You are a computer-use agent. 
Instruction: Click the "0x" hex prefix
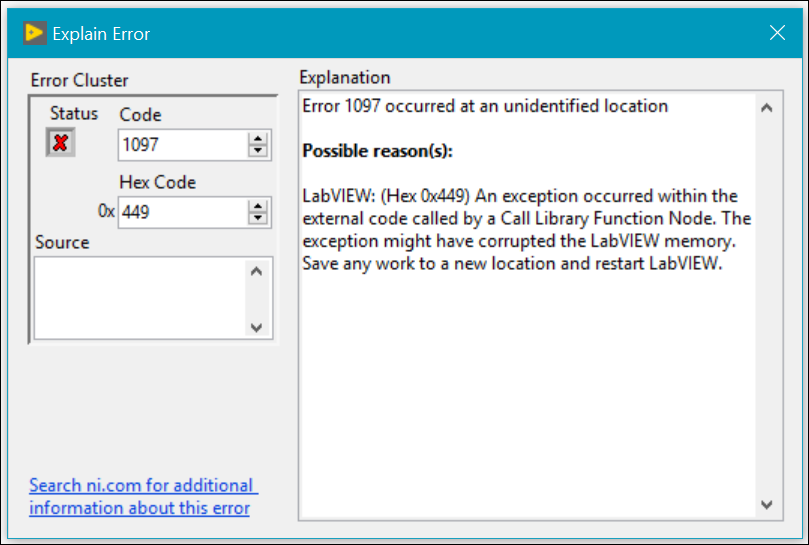click(106, 211)
